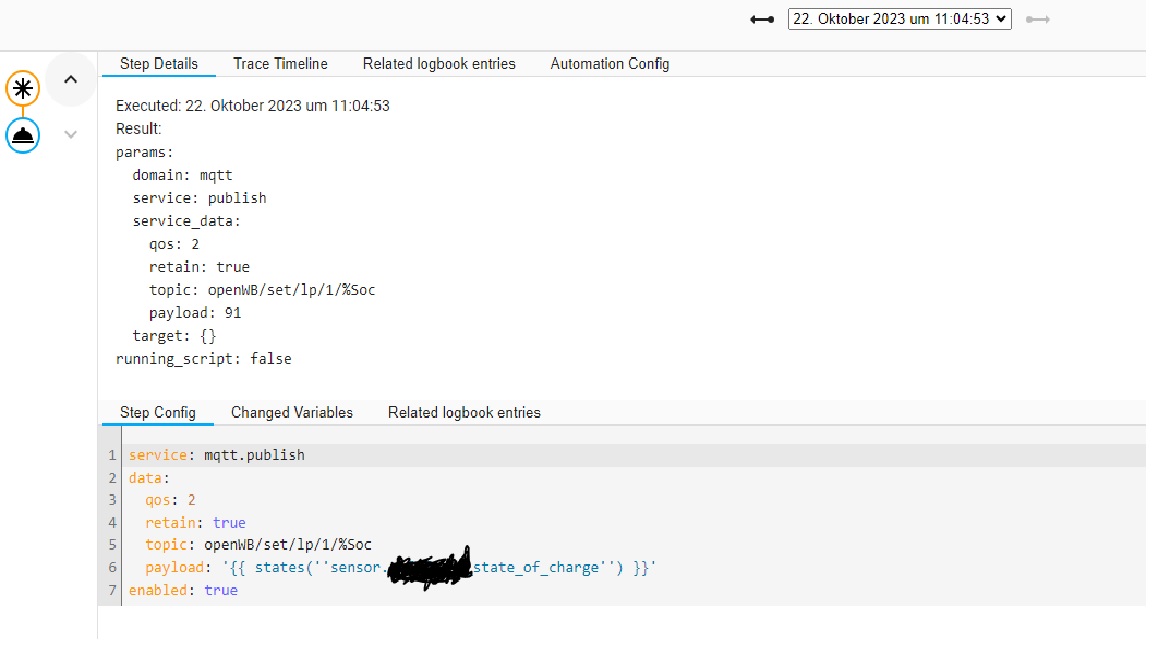Select the service call action node icon

pyautogui.click(x=23, y=135)
